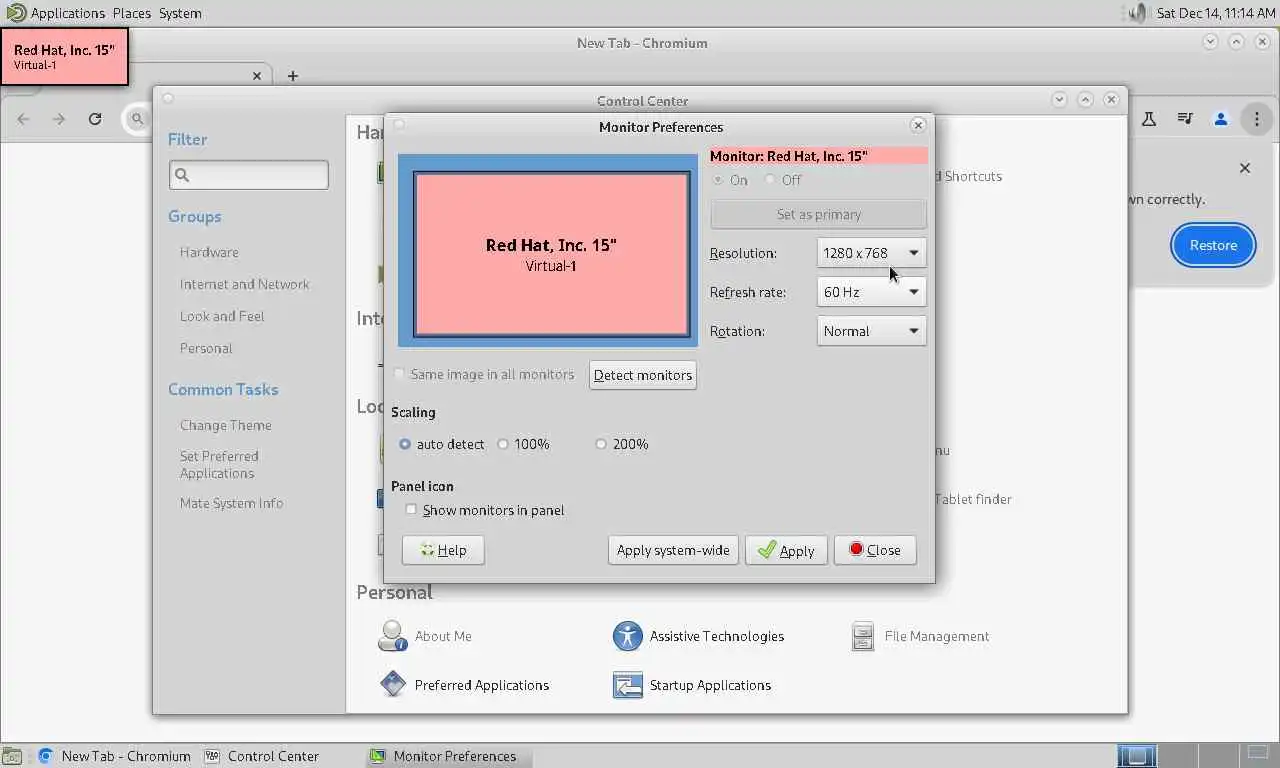
Task: Open Chromium three-dot menu
Action: 1256,119
